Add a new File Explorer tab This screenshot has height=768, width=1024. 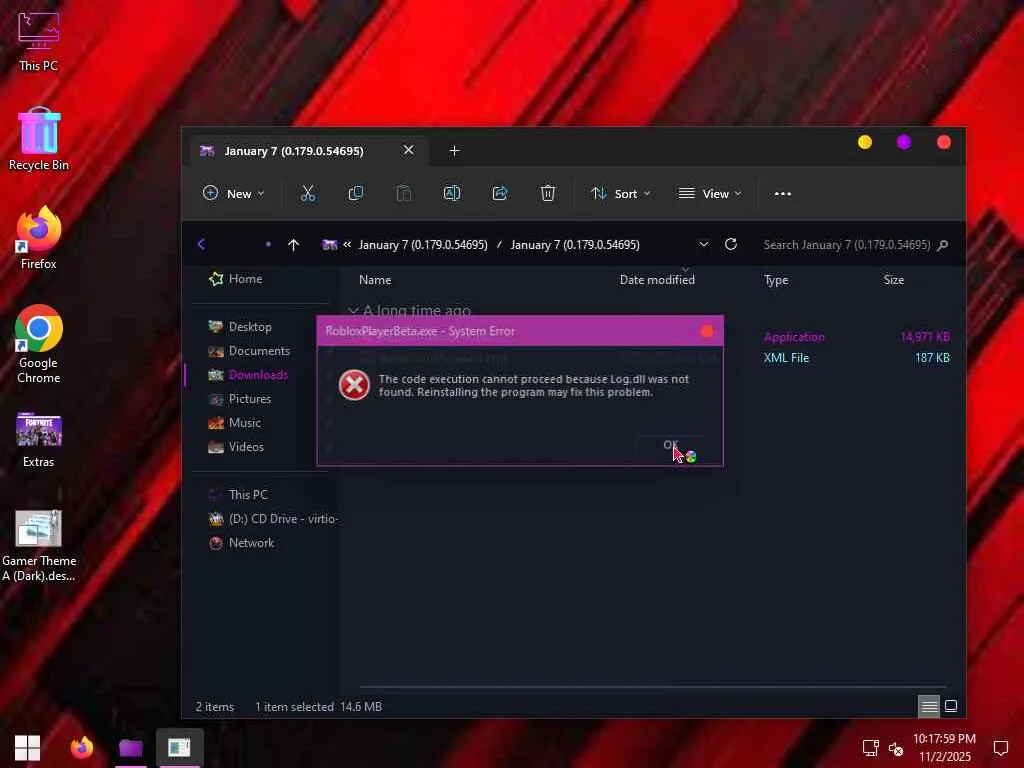pos(455,151)
